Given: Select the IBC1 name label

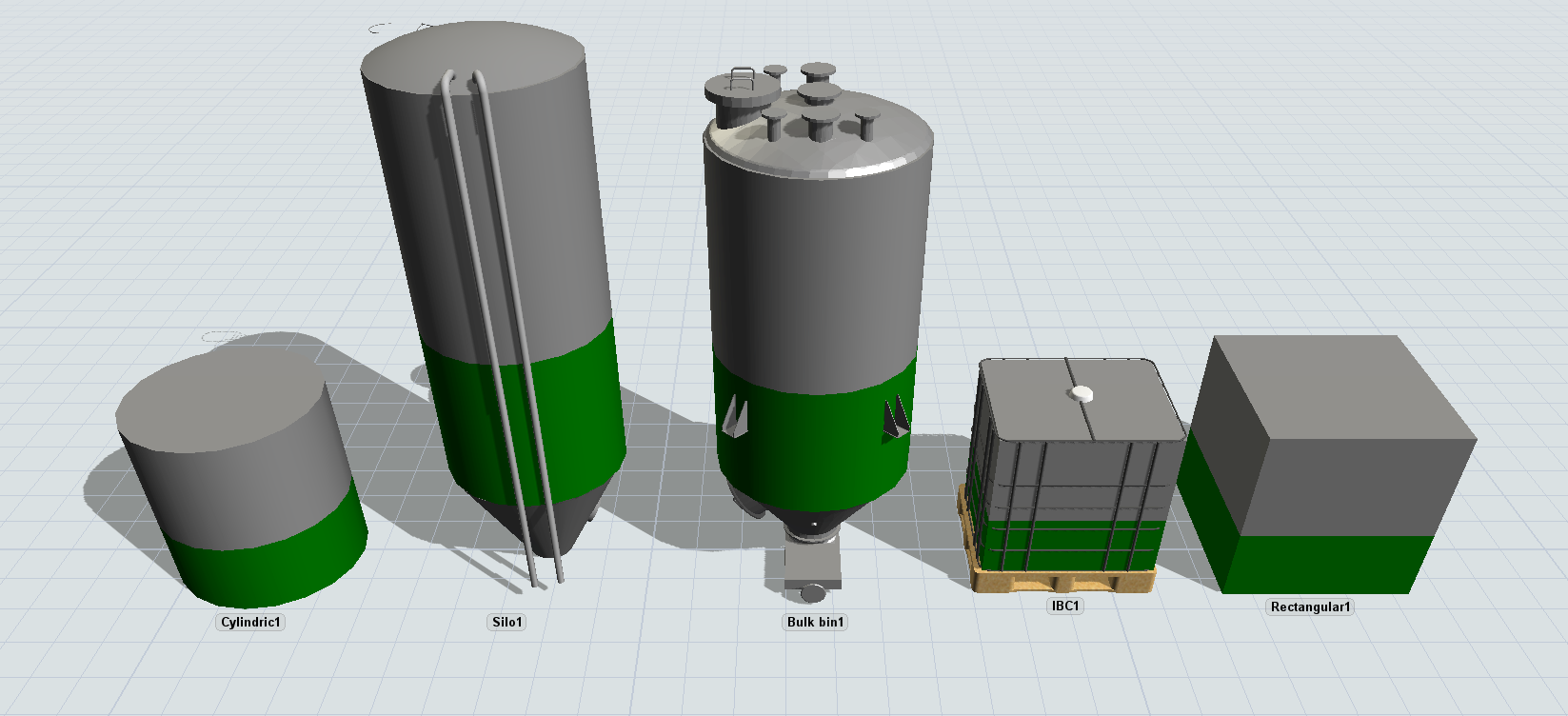Looking at the screenshot, I should 1064,607.
